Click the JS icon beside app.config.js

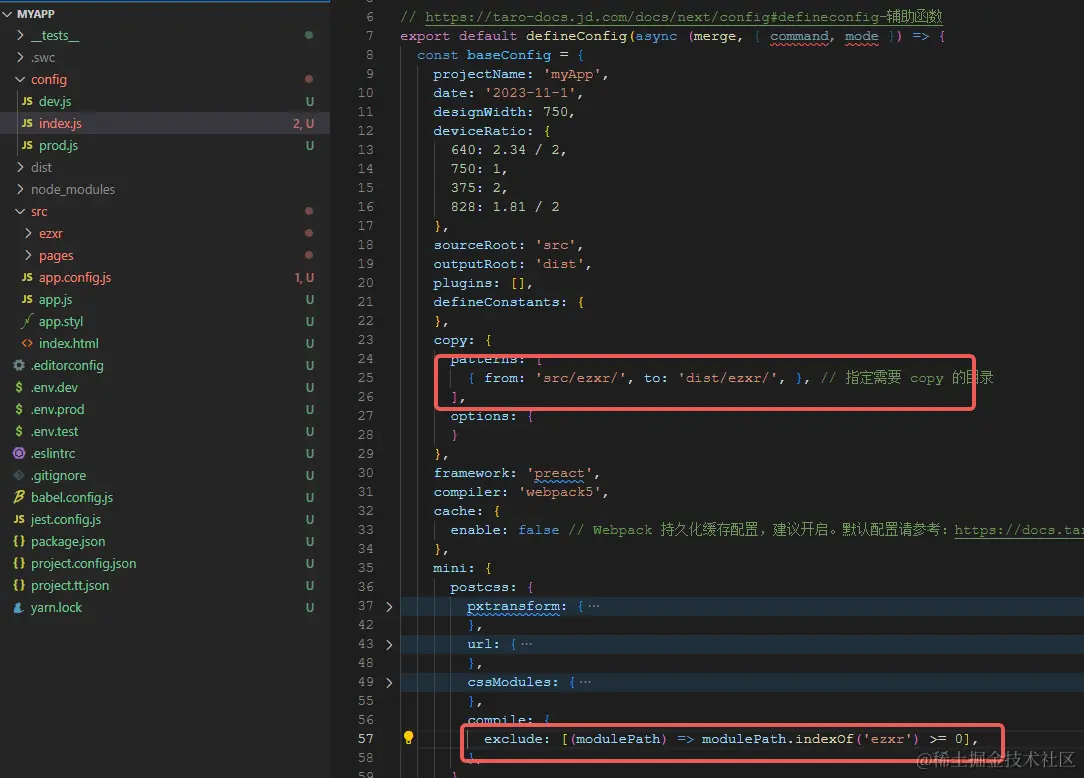coord(27,277)
